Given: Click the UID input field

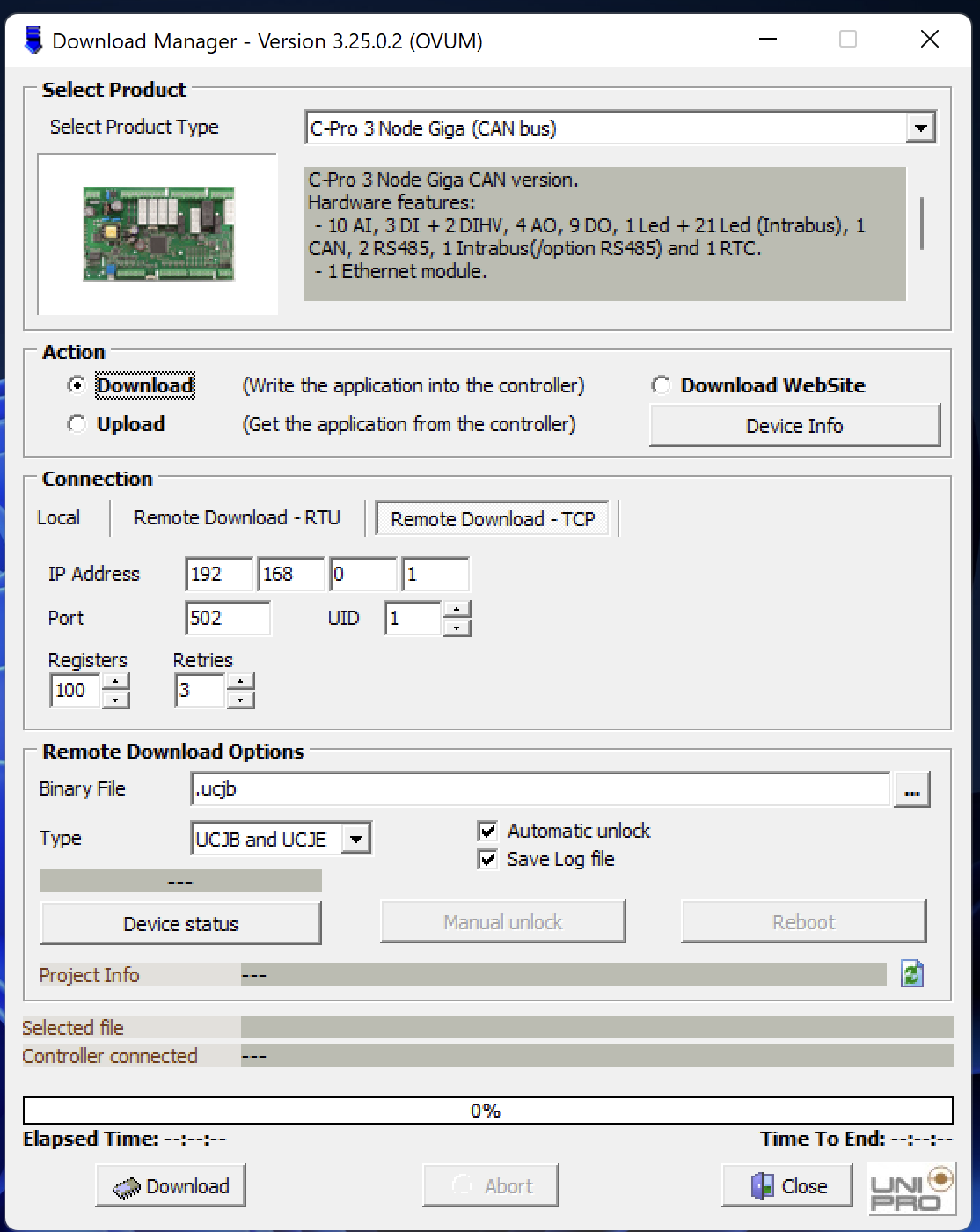Looking at the screenshot, I should 413,618.
